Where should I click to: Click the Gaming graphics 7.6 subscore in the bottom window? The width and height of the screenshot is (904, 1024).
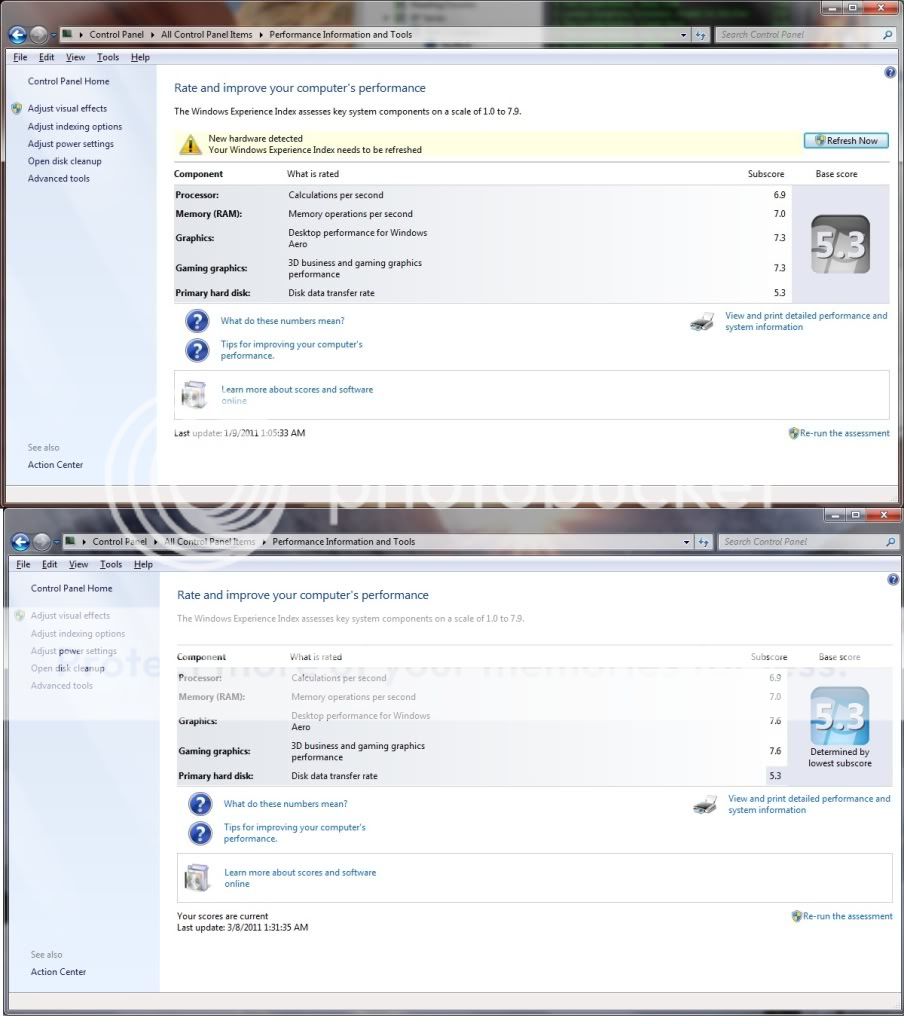click(x=775, y=751)
